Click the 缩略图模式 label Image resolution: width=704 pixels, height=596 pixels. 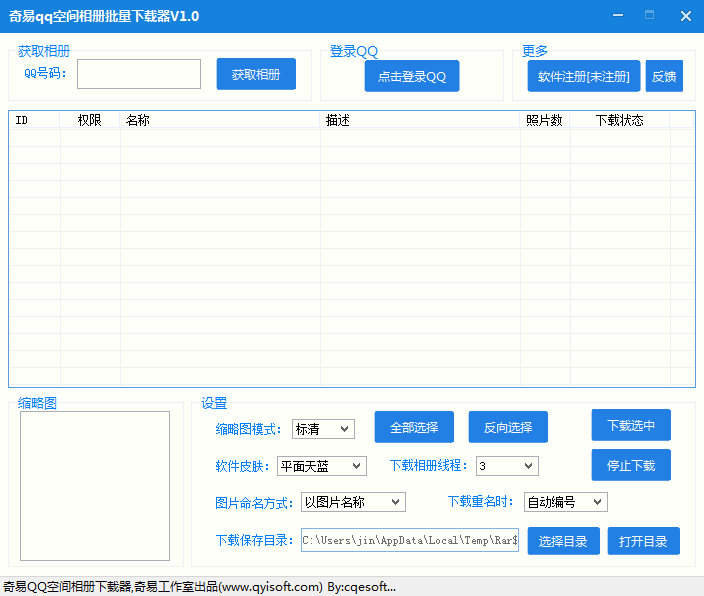(x=248, y=429)
